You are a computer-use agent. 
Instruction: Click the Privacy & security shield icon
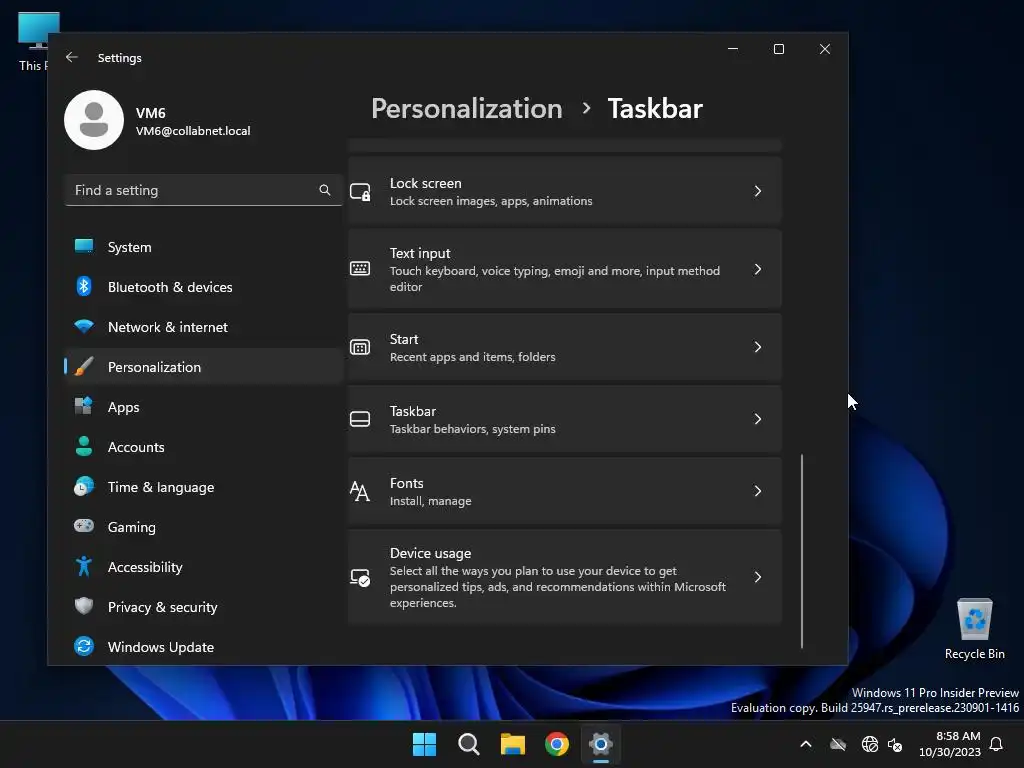84,606
